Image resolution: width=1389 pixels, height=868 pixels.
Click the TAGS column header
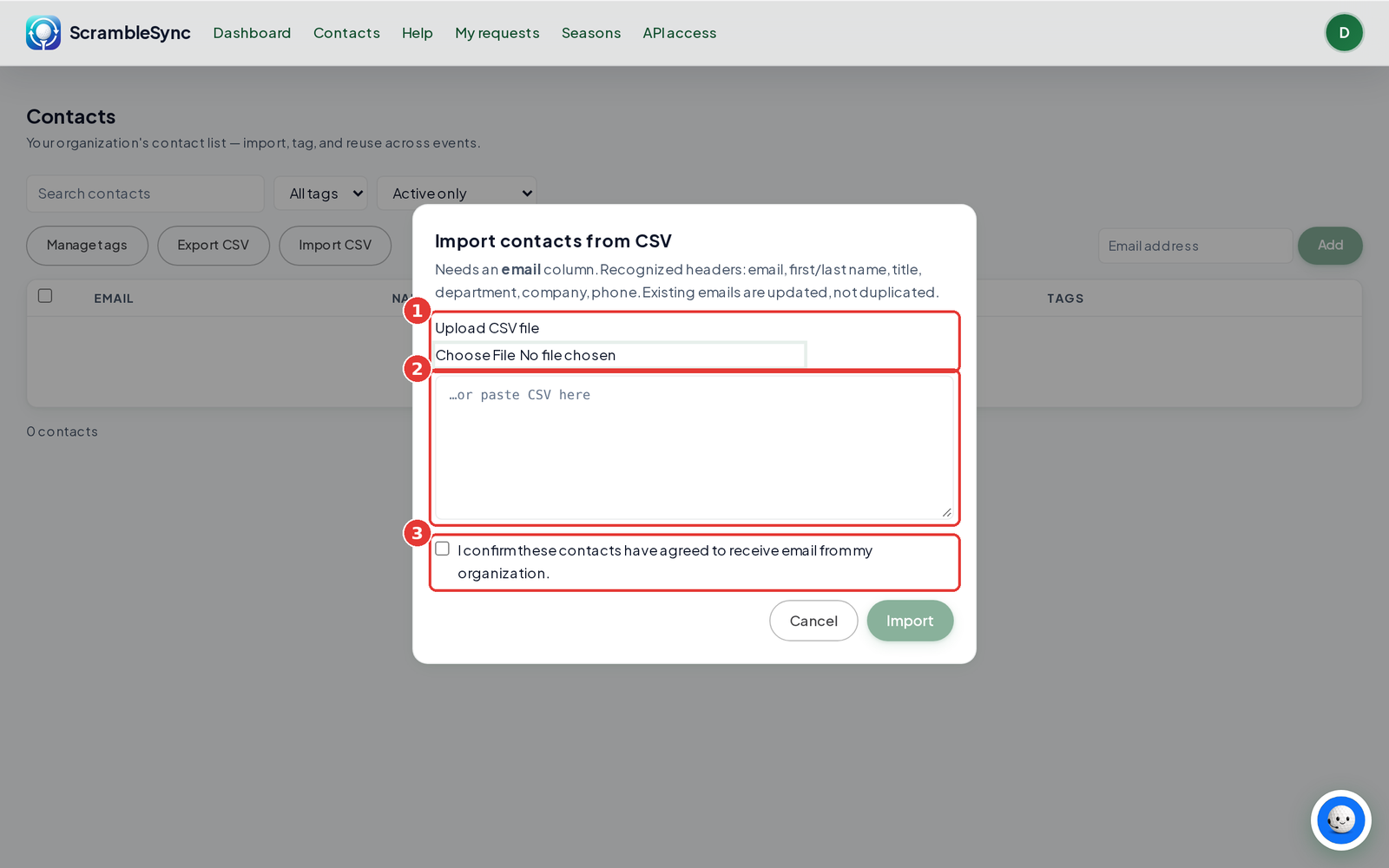pos(1065,299)
